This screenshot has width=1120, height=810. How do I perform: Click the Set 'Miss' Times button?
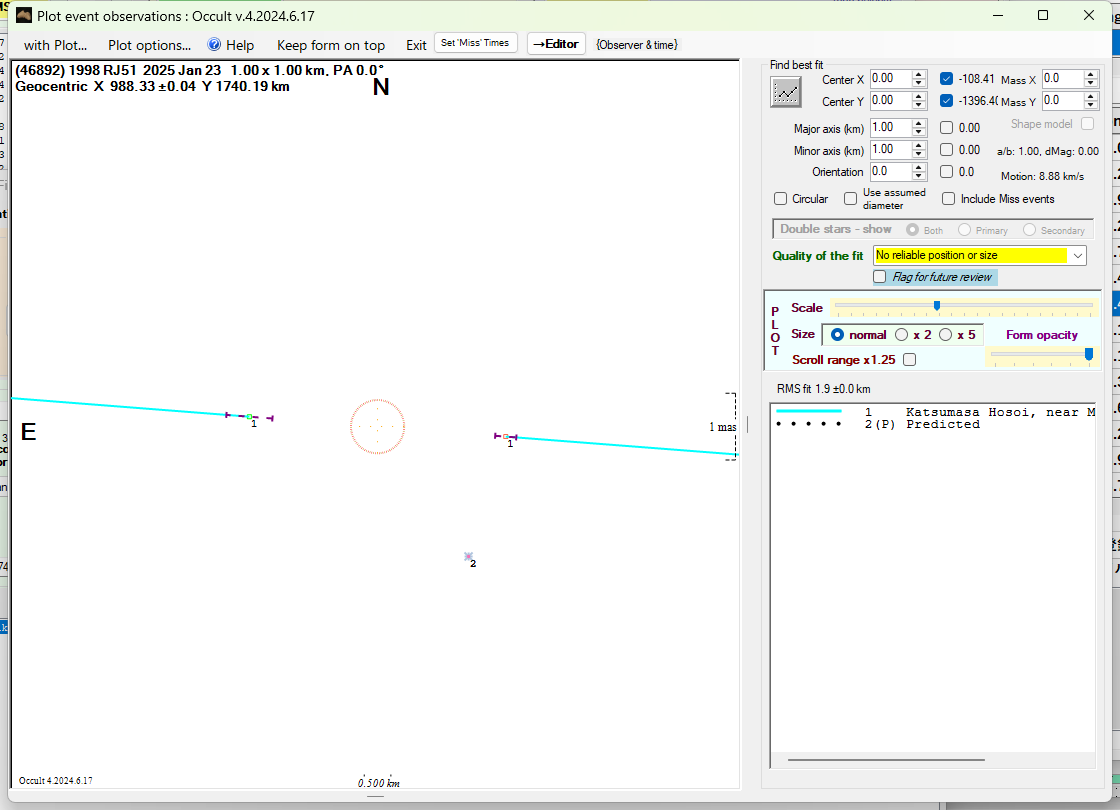(476, 43)
